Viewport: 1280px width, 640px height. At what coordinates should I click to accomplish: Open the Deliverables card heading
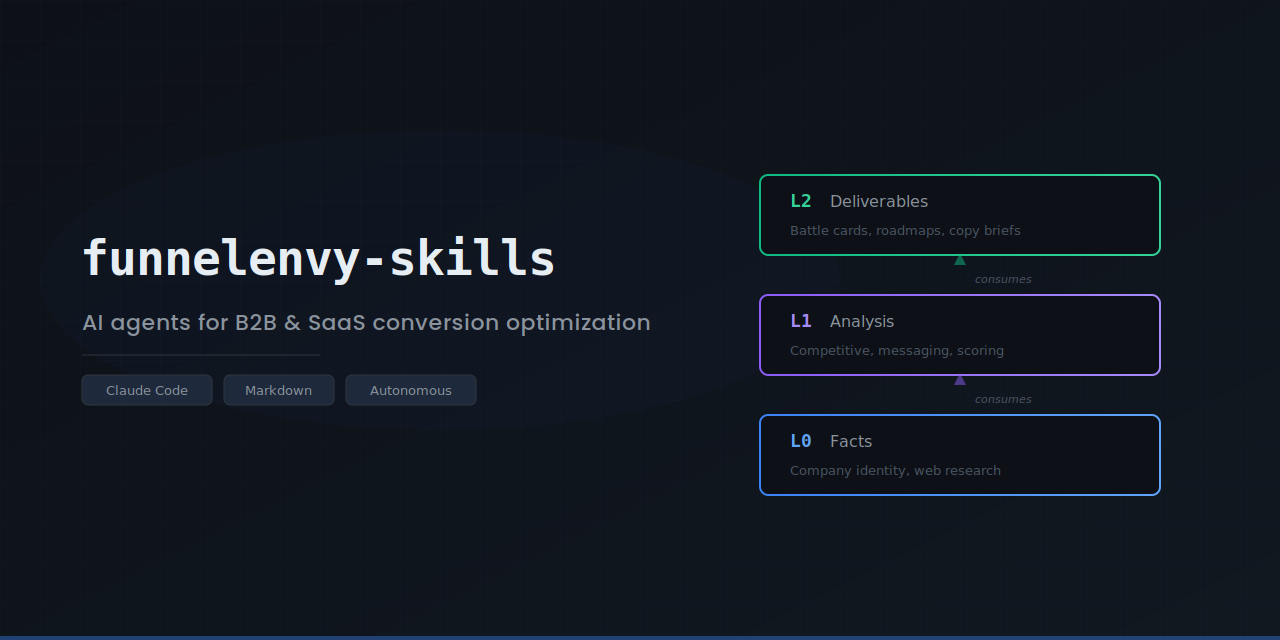coord(879,201)
